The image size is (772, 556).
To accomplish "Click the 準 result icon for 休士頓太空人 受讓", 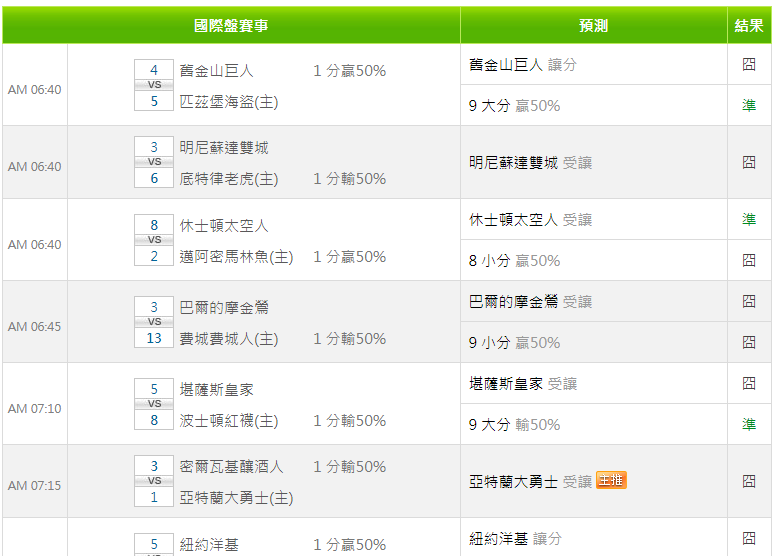I will coord(749,219).
